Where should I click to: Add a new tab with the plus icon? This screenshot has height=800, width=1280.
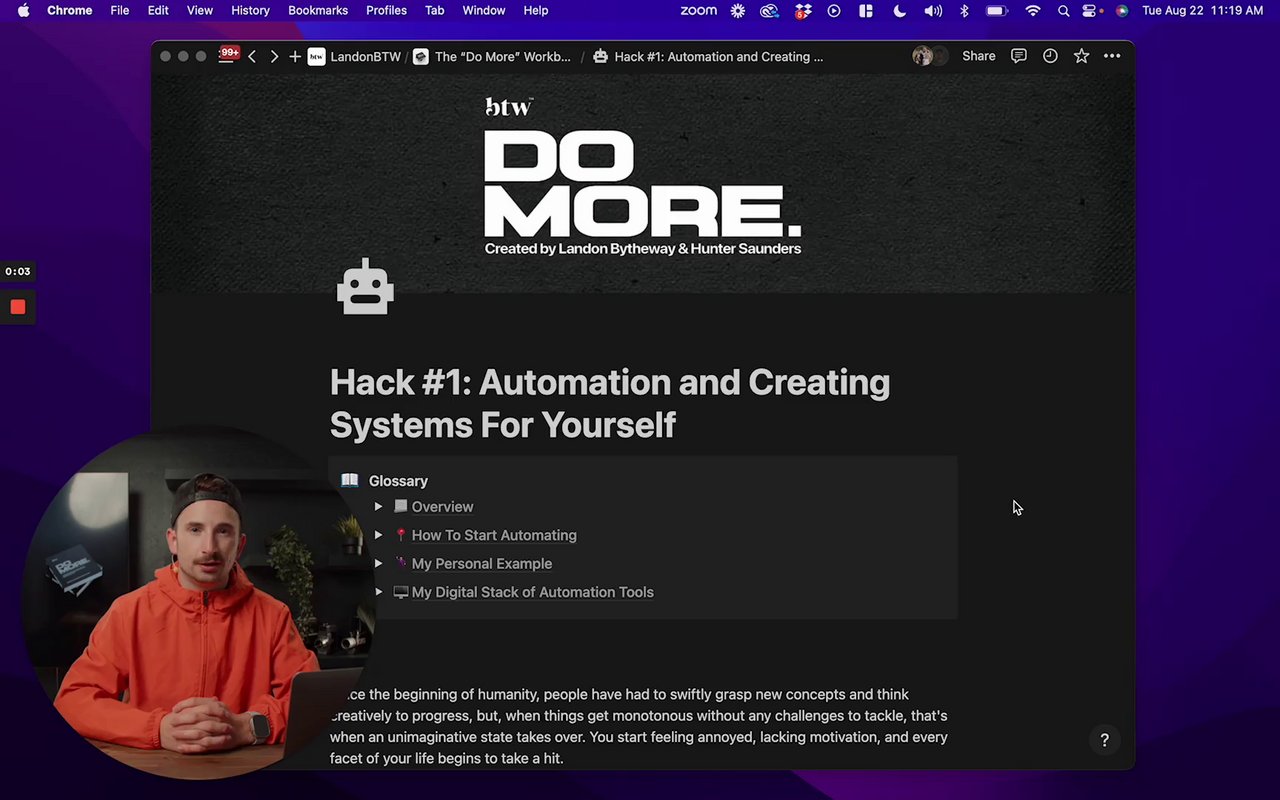295,57
